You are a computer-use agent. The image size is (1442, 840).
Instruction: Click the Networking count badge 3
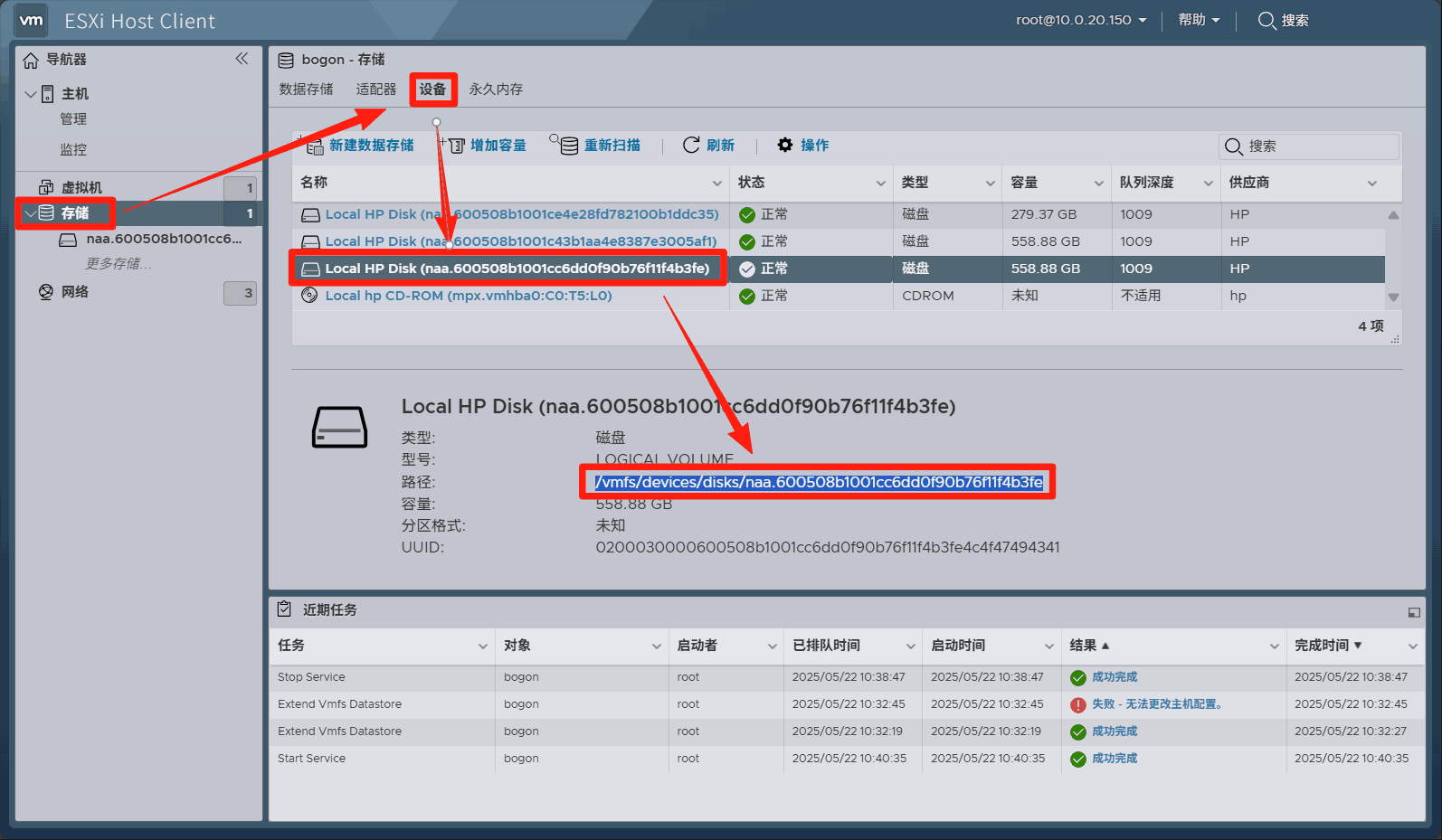pyautogui.click(x=241, y=293)
